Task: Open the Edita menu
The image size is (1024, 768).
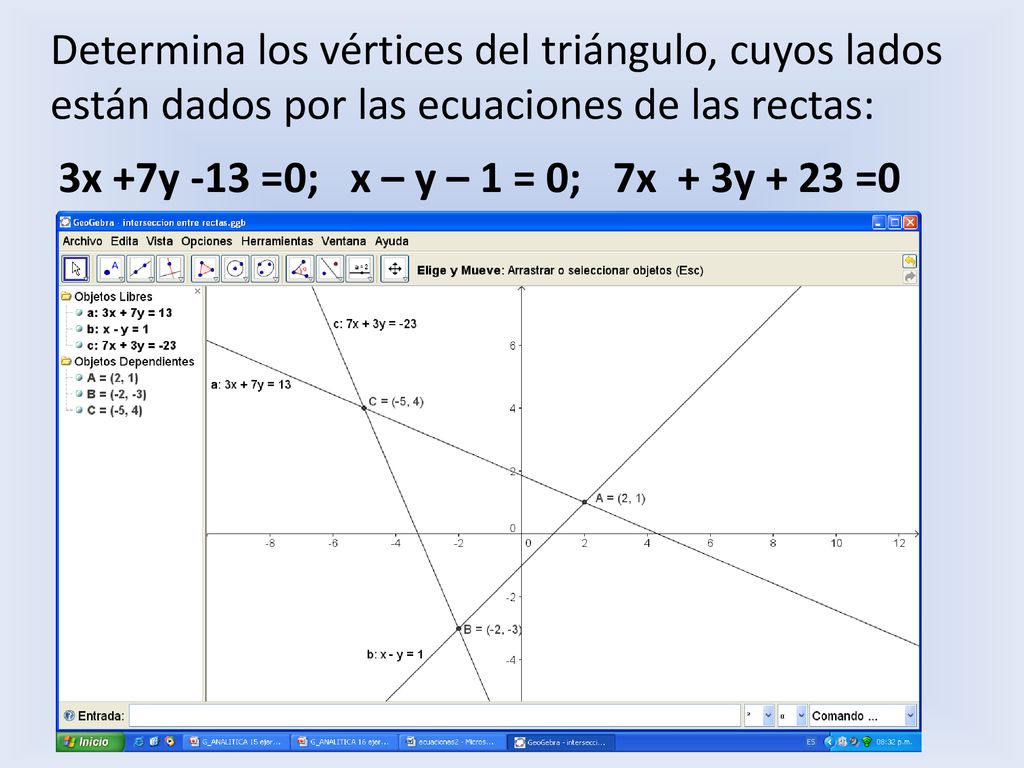Action: pyautogui.click(x=124, y=241)
